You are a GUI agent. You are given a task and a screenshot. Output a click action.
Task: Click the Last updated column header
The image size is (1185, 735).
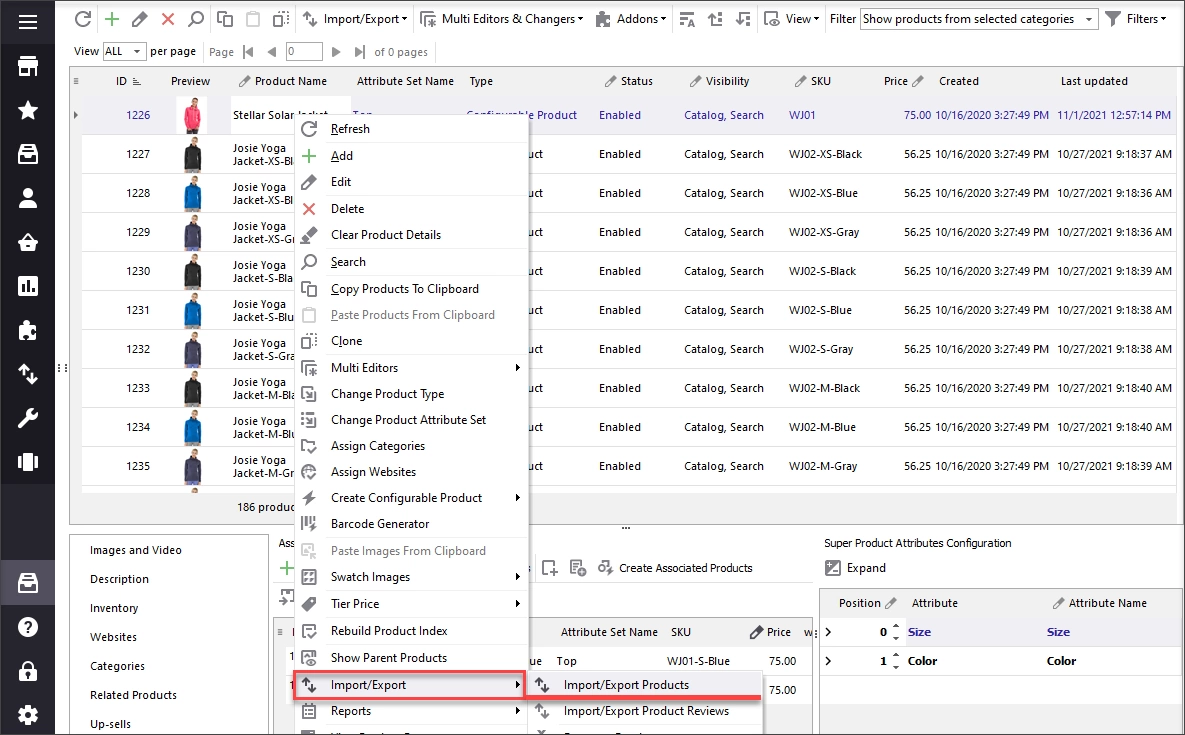pos(1094,81)
